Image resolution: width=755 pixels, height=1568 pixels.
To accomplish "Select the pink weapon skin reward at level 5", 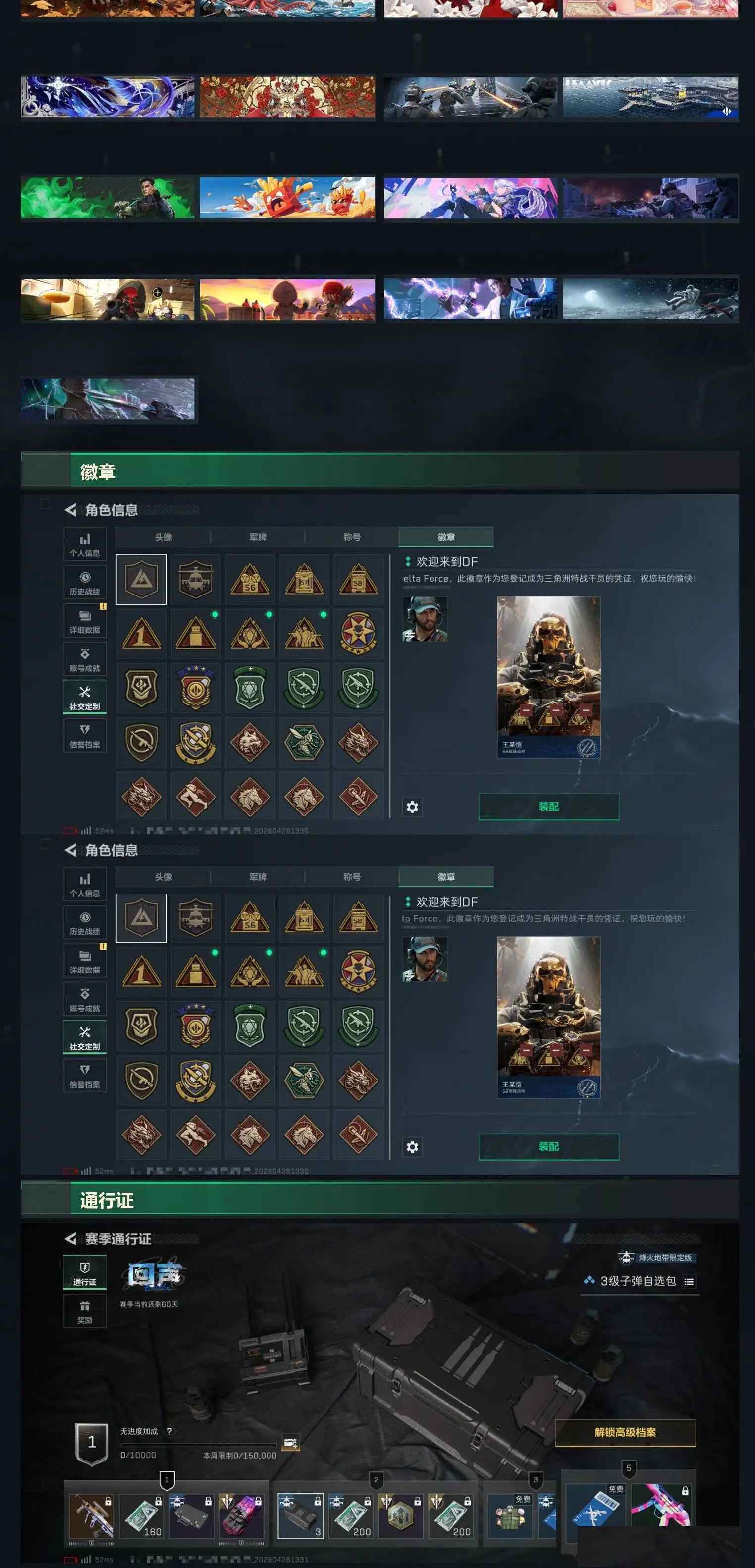I will click(x=661, y=1504).
